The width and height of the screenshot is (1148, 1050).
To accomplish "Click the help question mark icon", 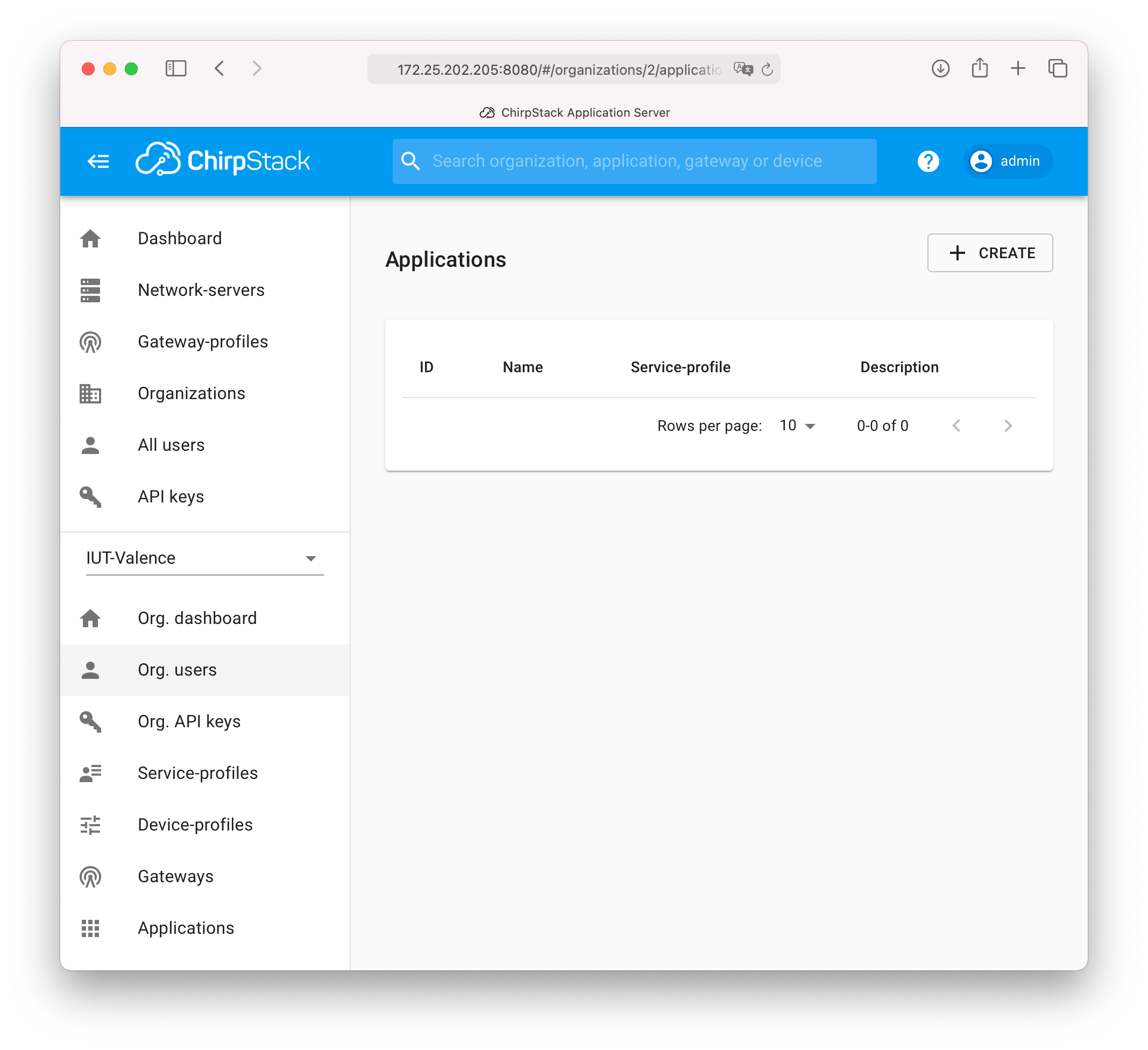I will coord(929,161).
